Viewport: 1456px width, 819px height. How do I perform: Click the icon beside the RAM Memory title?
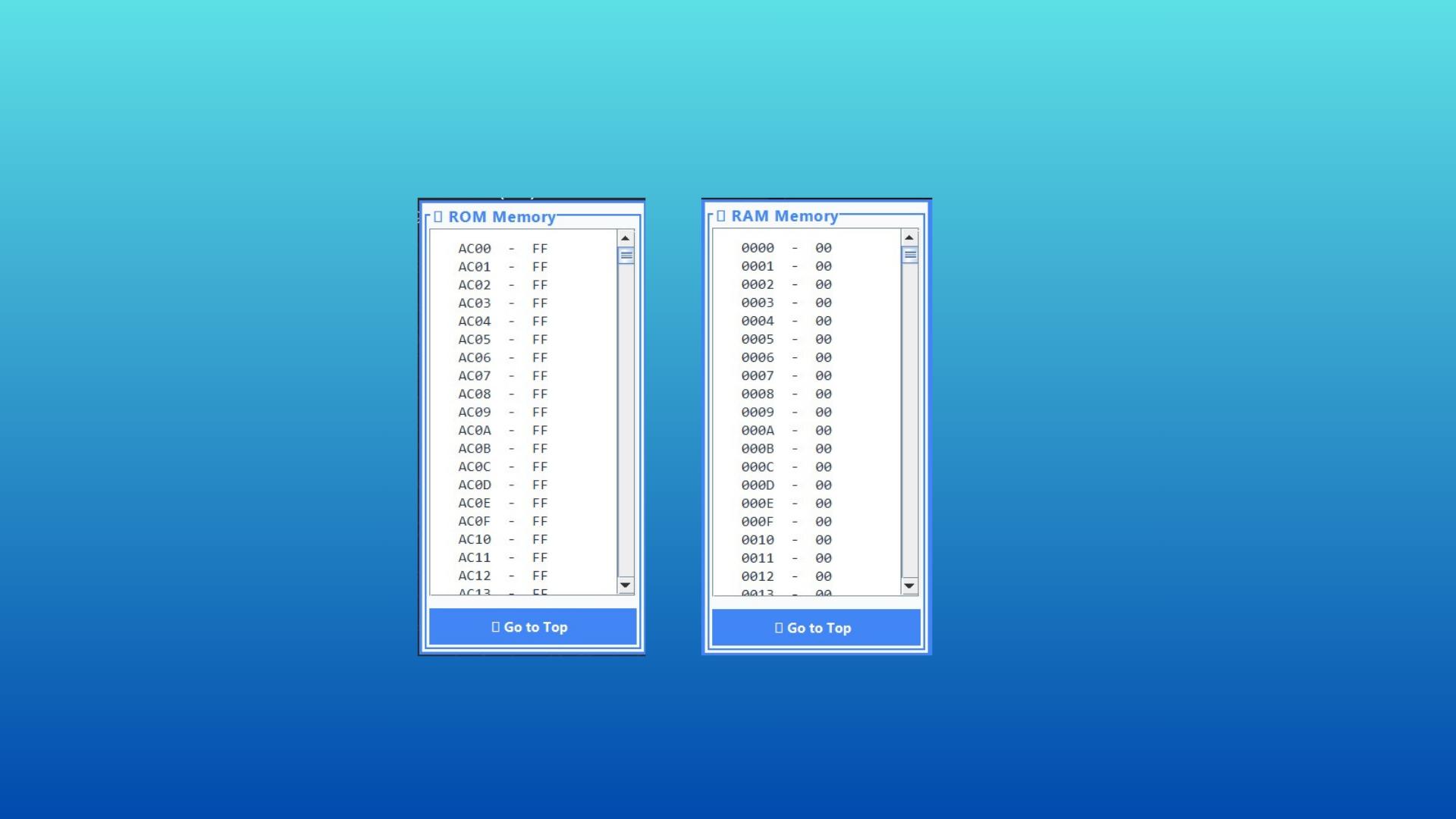click(721, 215)
